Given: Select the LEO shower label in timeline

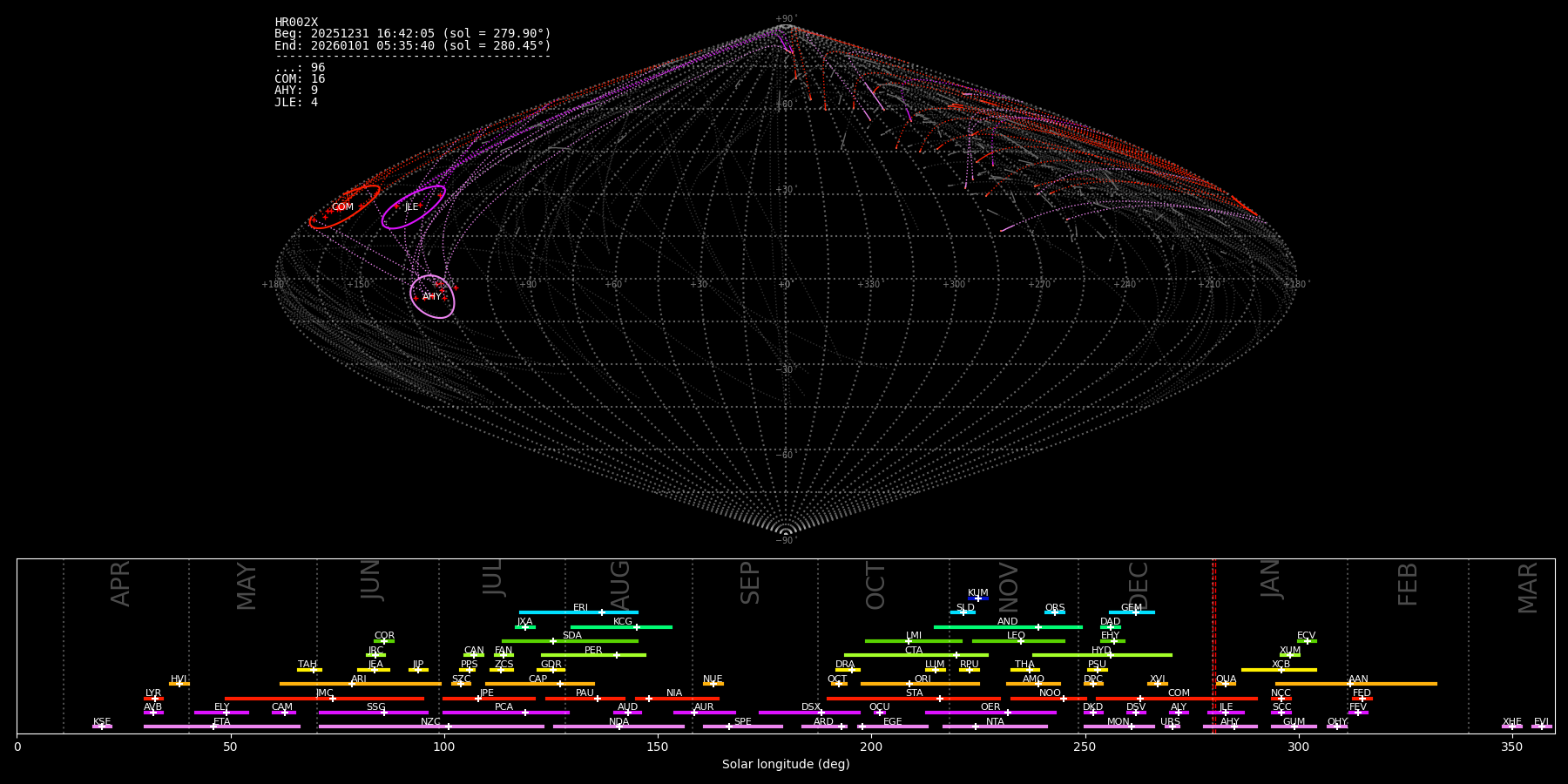Looking at the screenshot, I should (x=1017, y=635).
